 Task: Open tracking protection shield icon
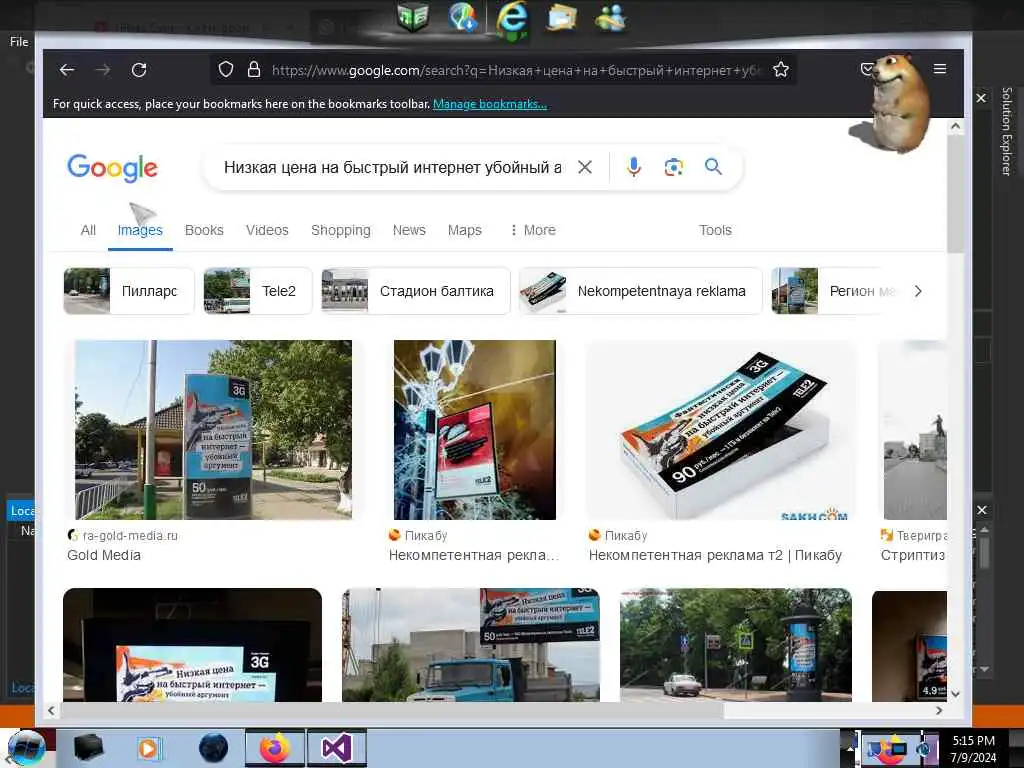225,69
